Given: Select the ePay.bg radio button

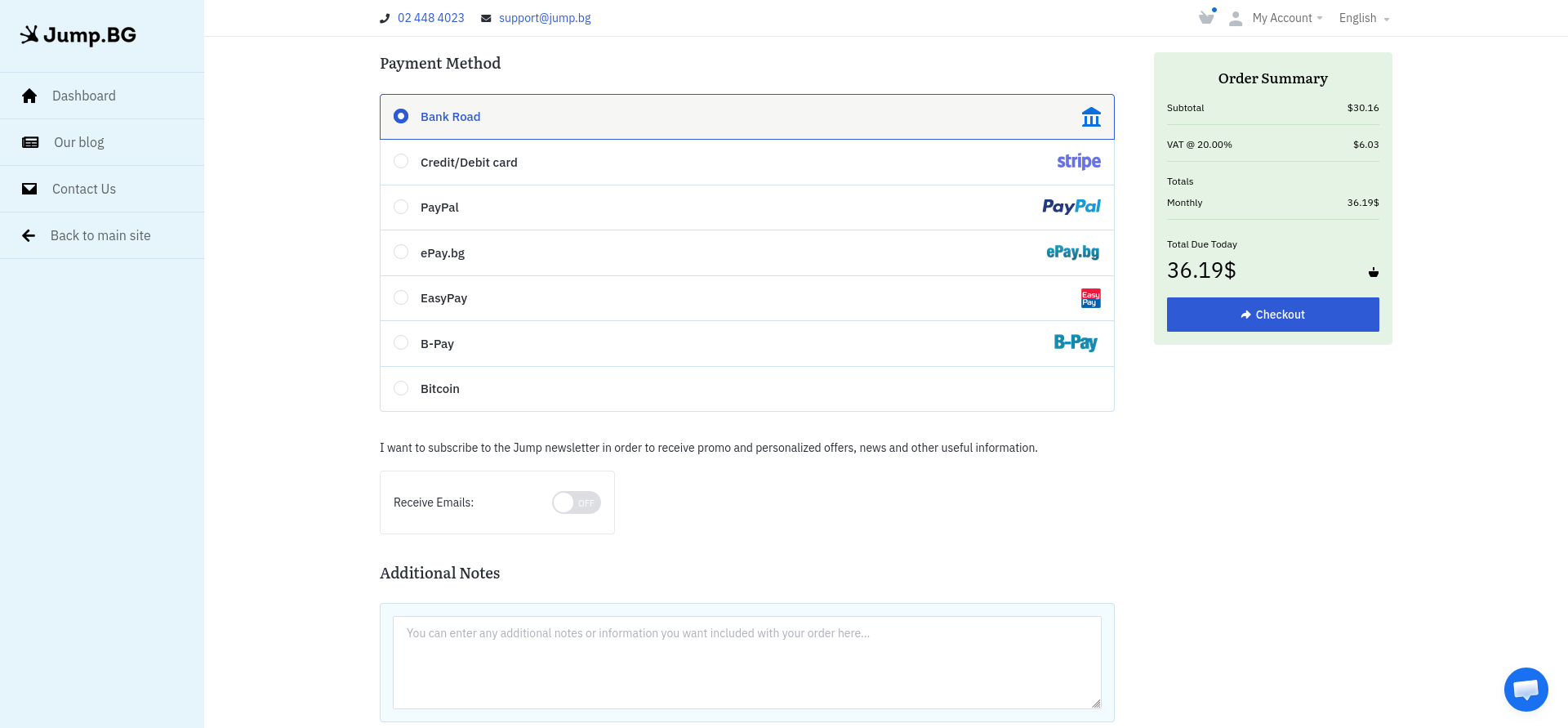Looking at the screenshot, I should [401, 252].
